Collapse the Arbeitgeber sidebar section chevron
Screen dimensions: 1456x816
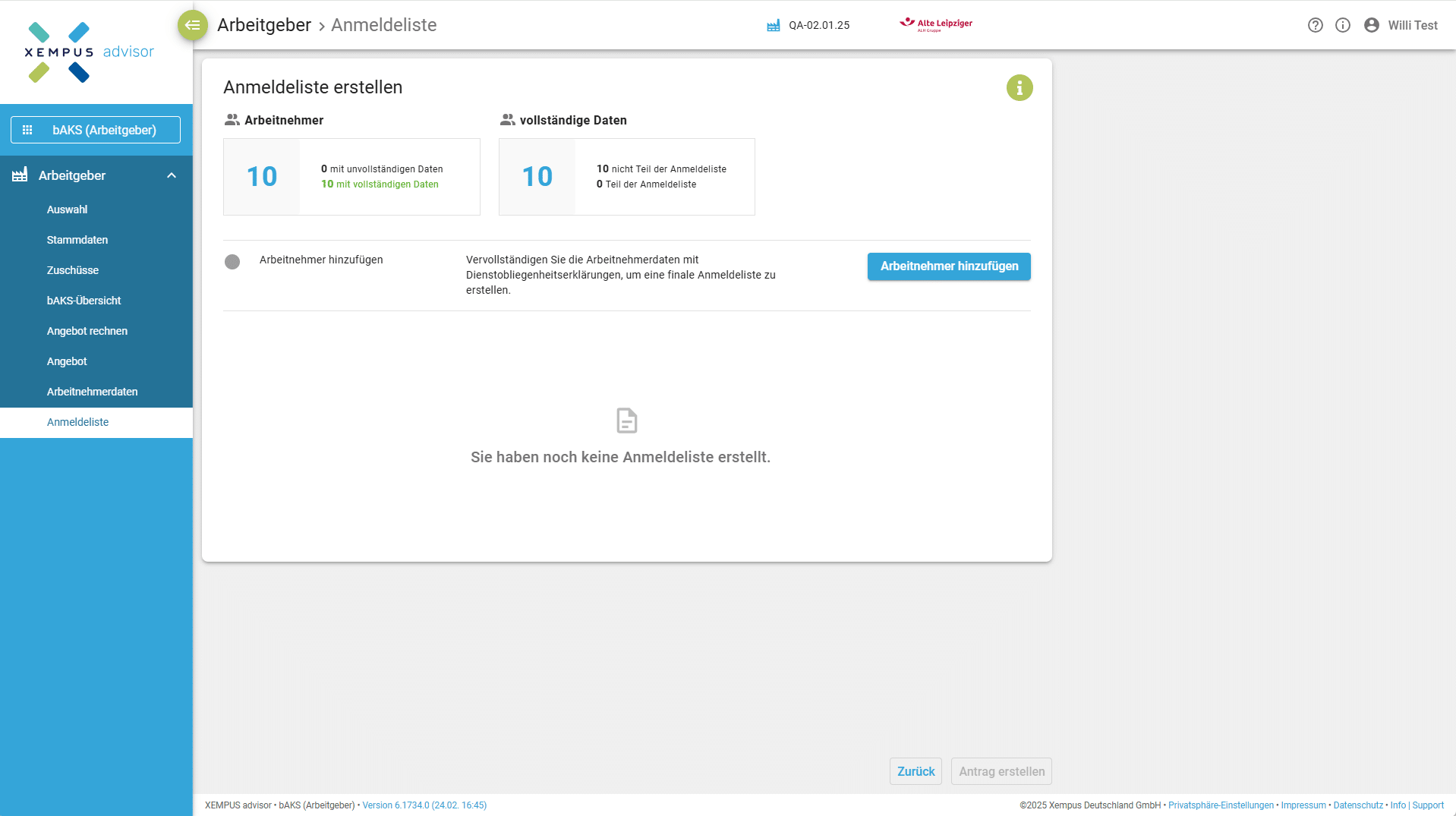172,175
